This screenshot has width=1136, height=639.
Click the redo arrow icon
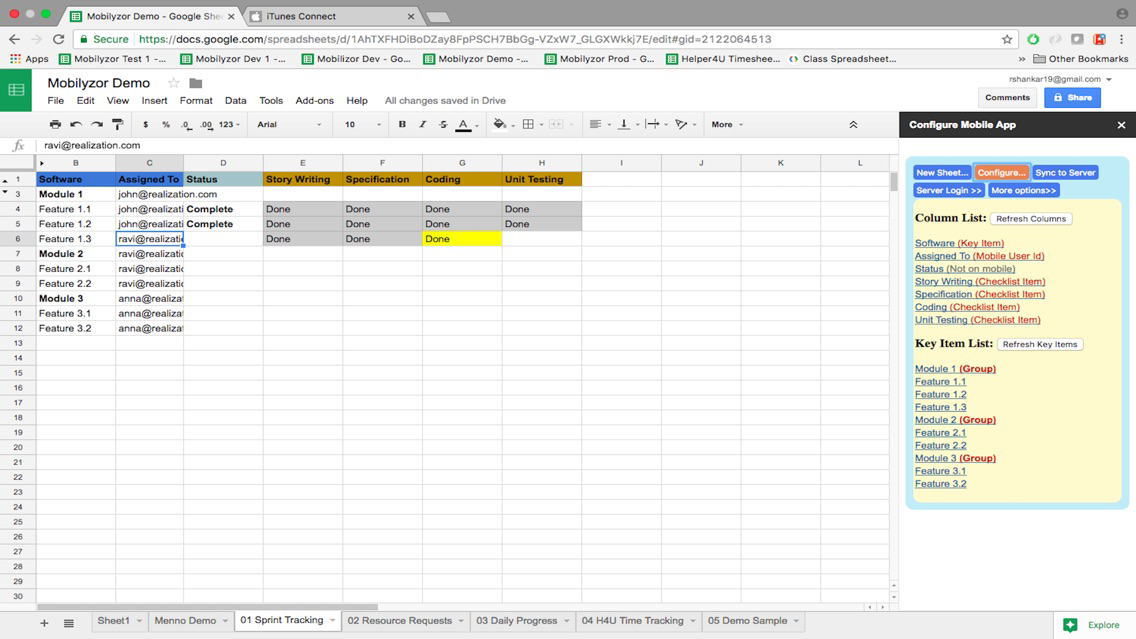96,125
